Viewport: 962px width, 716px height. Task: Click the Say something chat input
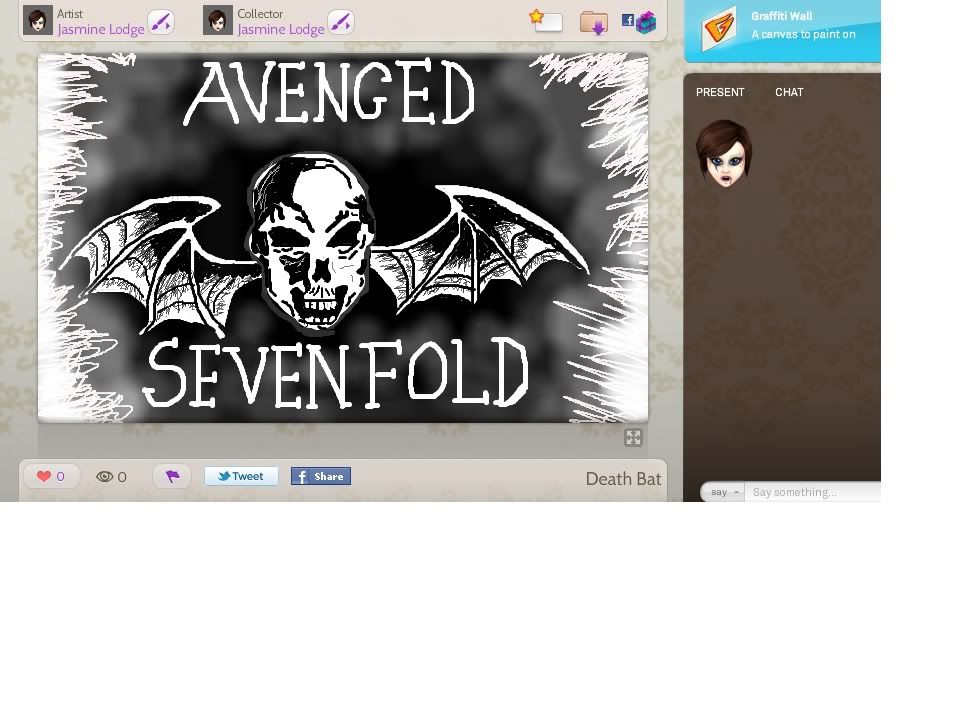tap(813, 492)
